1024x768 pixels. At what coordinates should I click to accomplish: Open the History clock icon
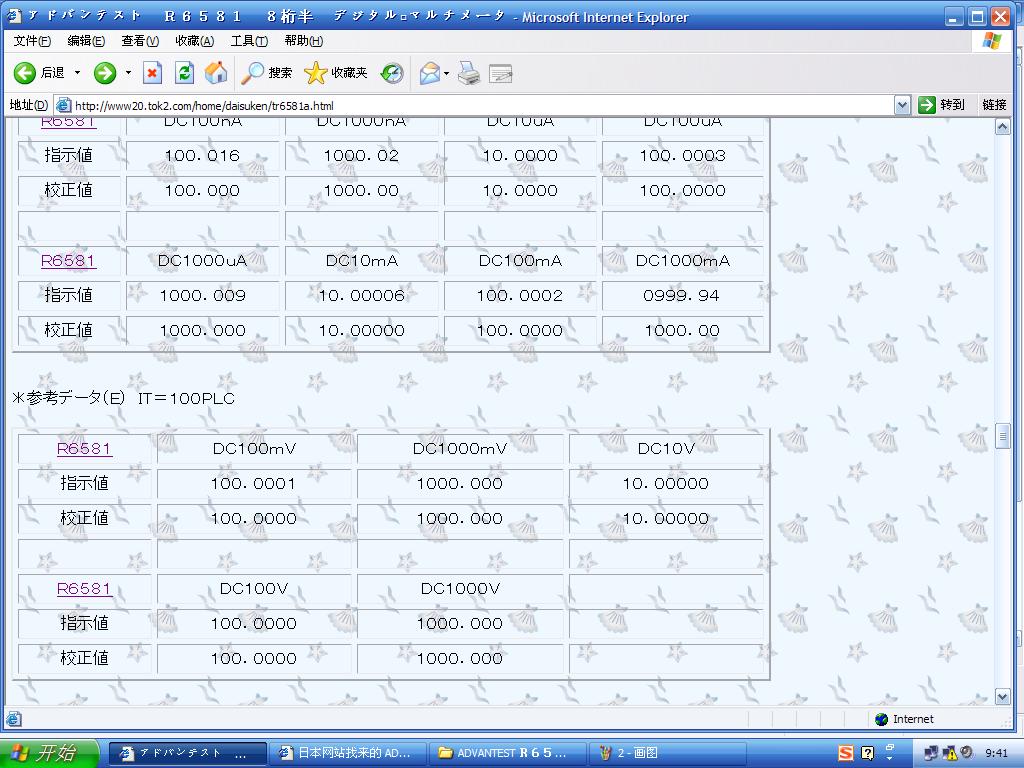(x=392, y=73)
